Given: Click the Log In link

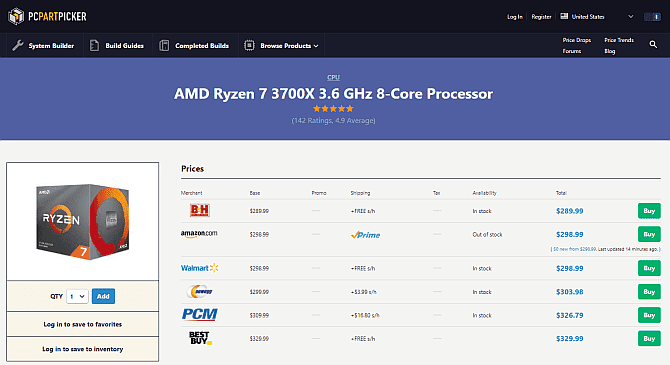Looking at the screenshot, I should click(x=514, y=17).
